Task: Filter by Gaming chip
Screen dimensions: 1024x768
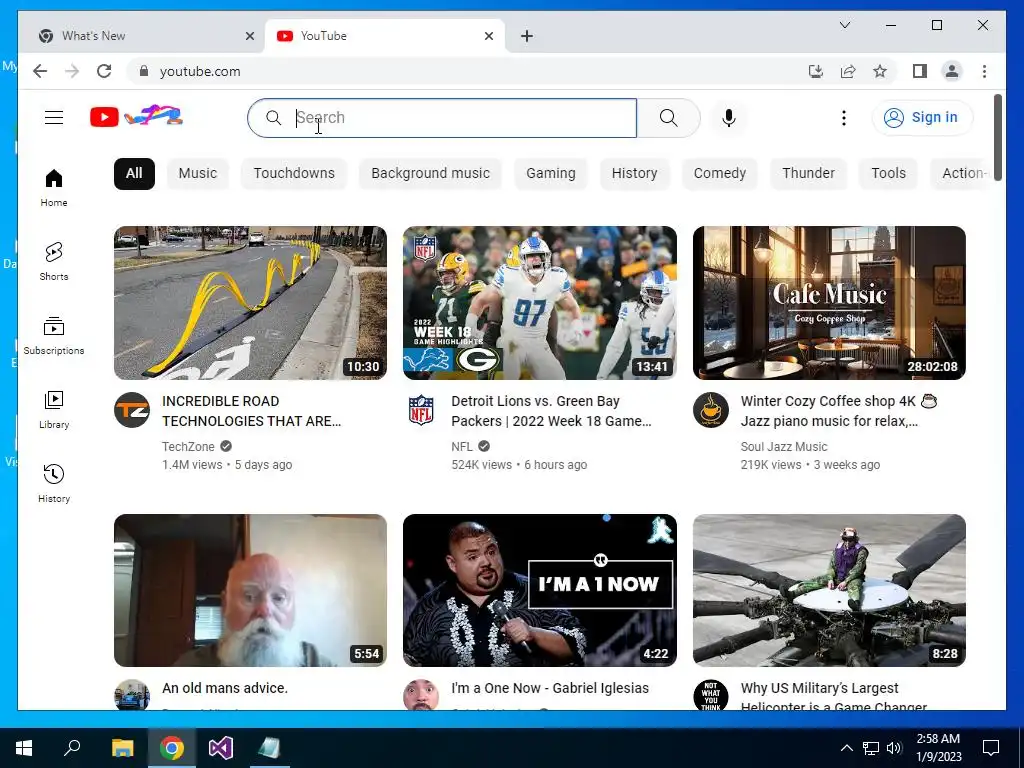Action: point(551,174)
